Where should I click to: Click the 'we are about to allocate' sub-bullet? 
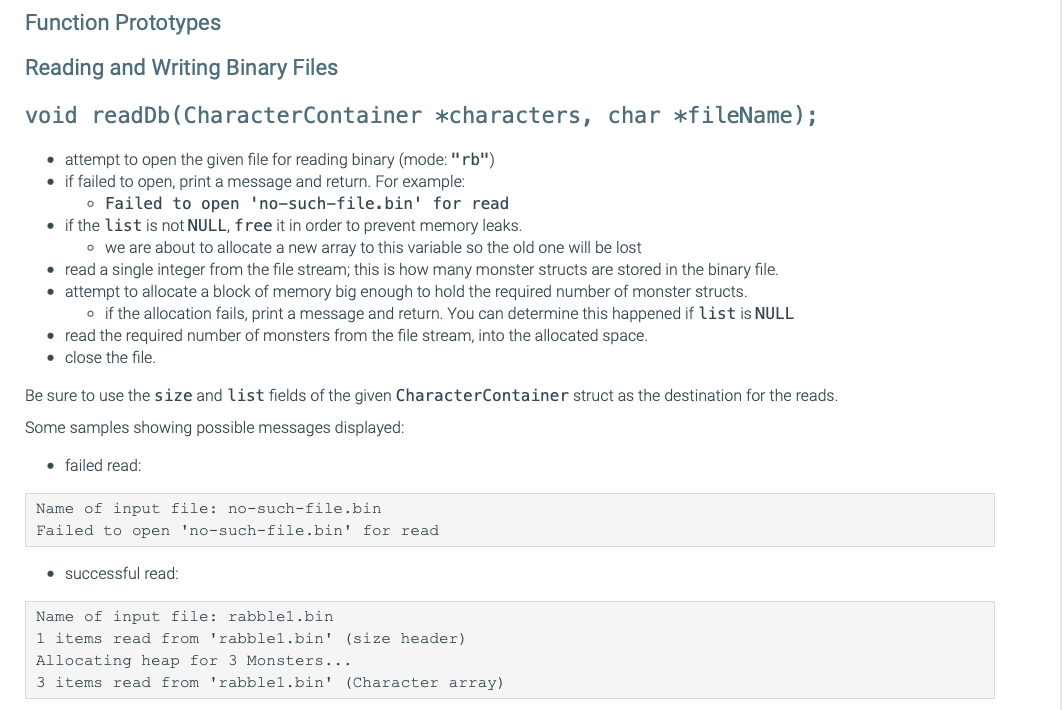click(x=372, y=248)
